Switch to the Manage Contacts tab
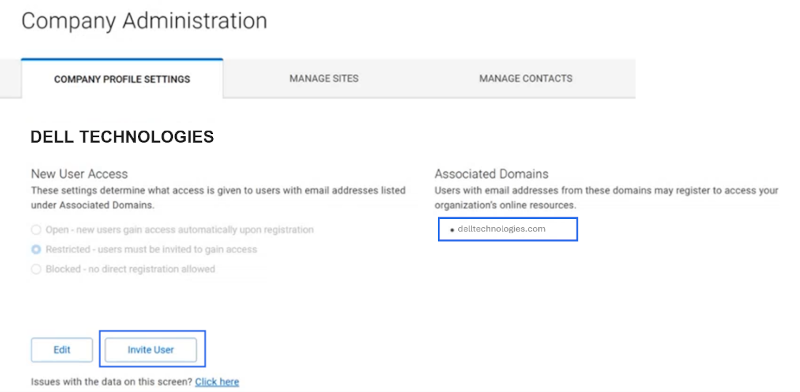 (x=526, y=79)
